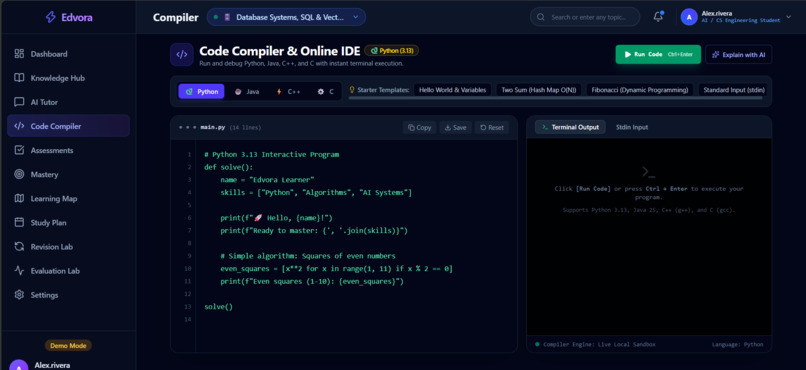Screen dimensions: 806x370
Task: Open the Database Systems course dropdown
Action: pos(286,17)
